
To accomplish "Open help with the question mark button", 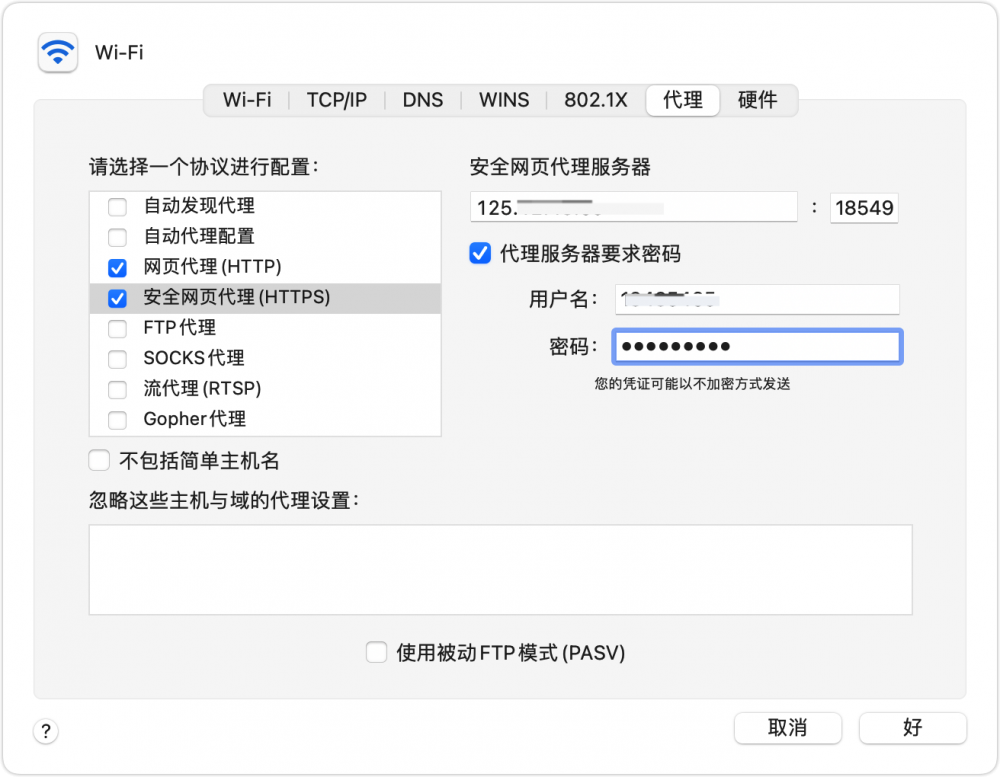I will point(46,731).
